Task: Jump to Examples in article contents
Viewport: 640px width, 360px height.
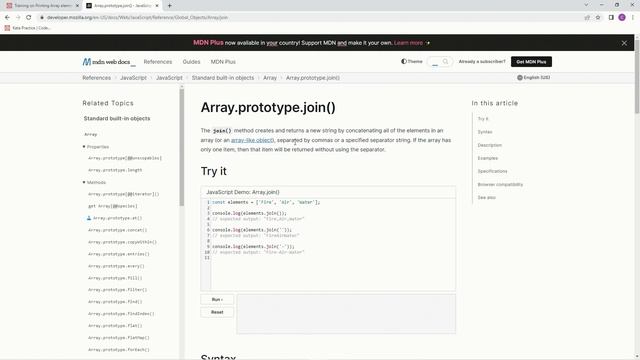Action: pos(488,158)
